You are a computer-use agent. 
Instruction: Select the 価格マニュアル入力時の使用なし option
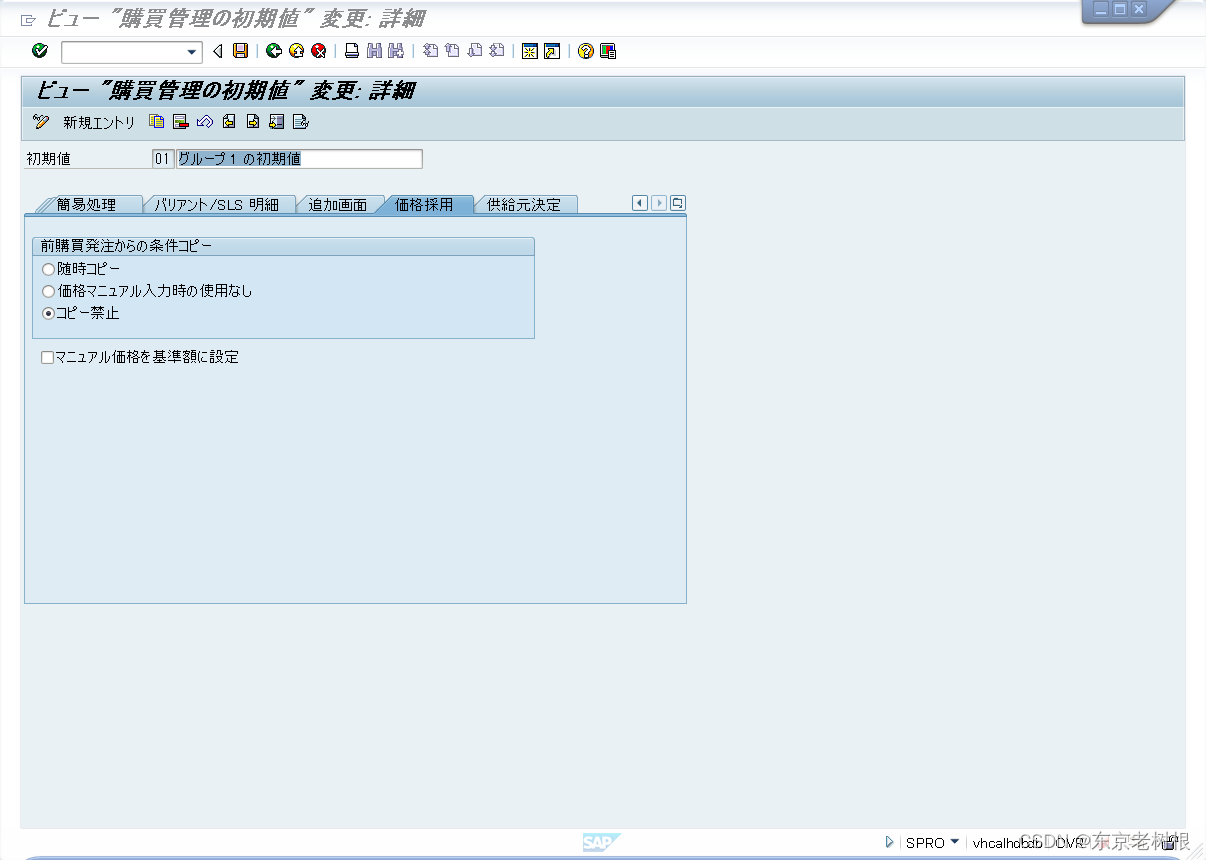48,291
